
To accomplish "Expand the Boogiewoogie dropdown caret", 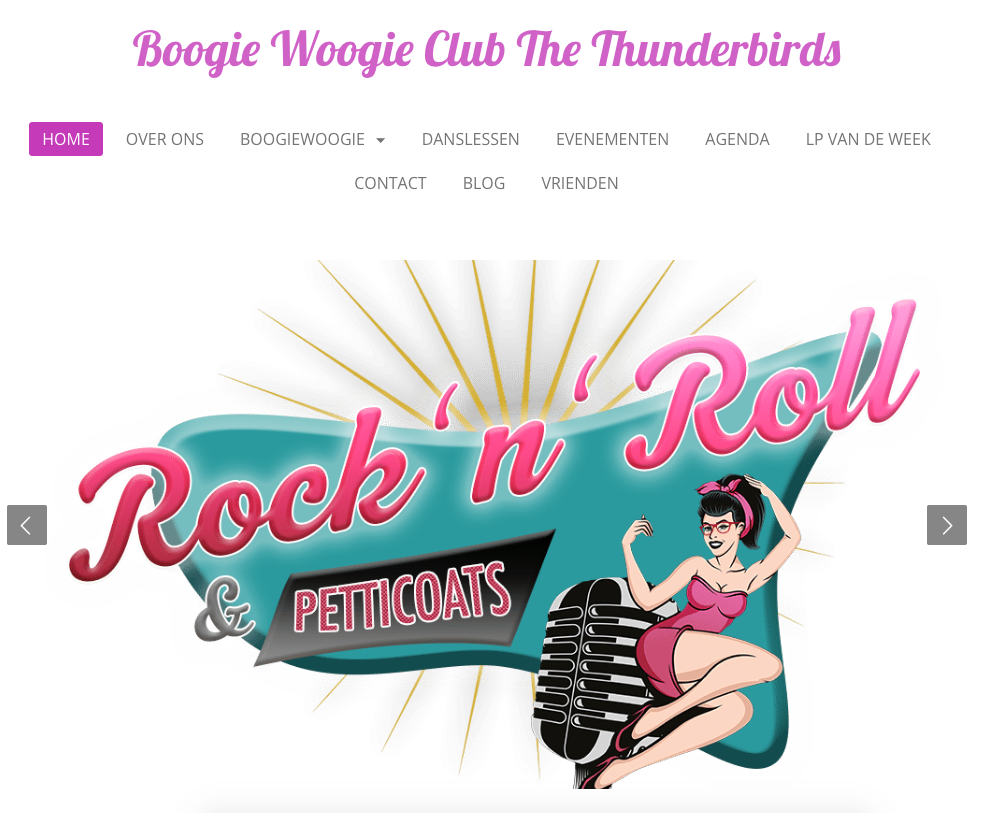I will click(381, 140).
